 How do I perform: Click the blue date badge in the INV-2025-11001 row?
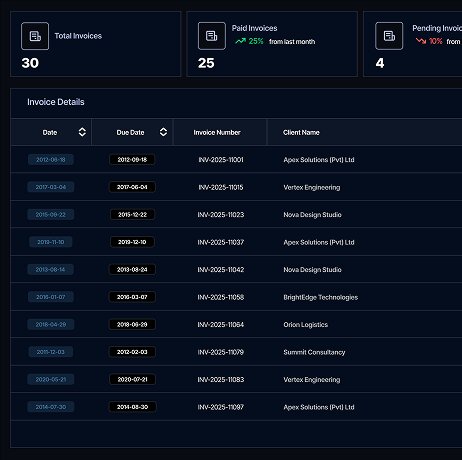tap(51, 160)
